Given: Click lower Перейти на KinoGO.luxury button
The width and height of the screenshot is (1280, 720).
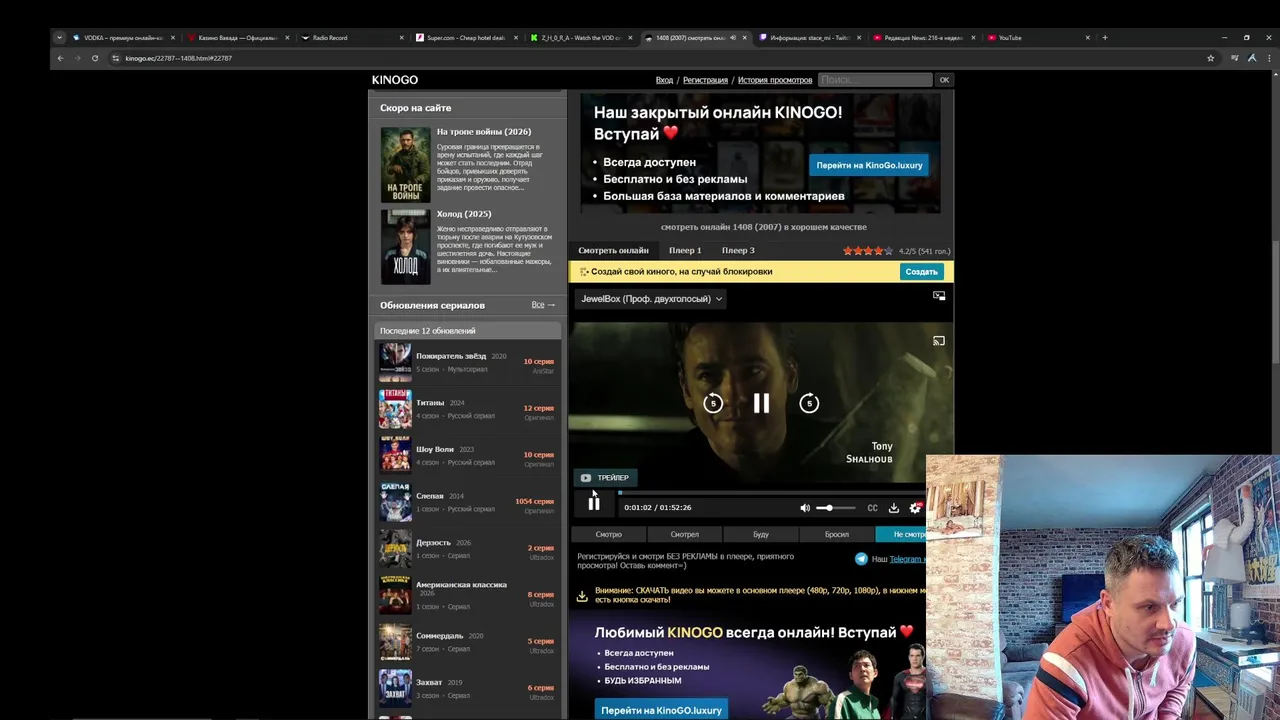Looking at the screenshot, I should coord(661,710).
